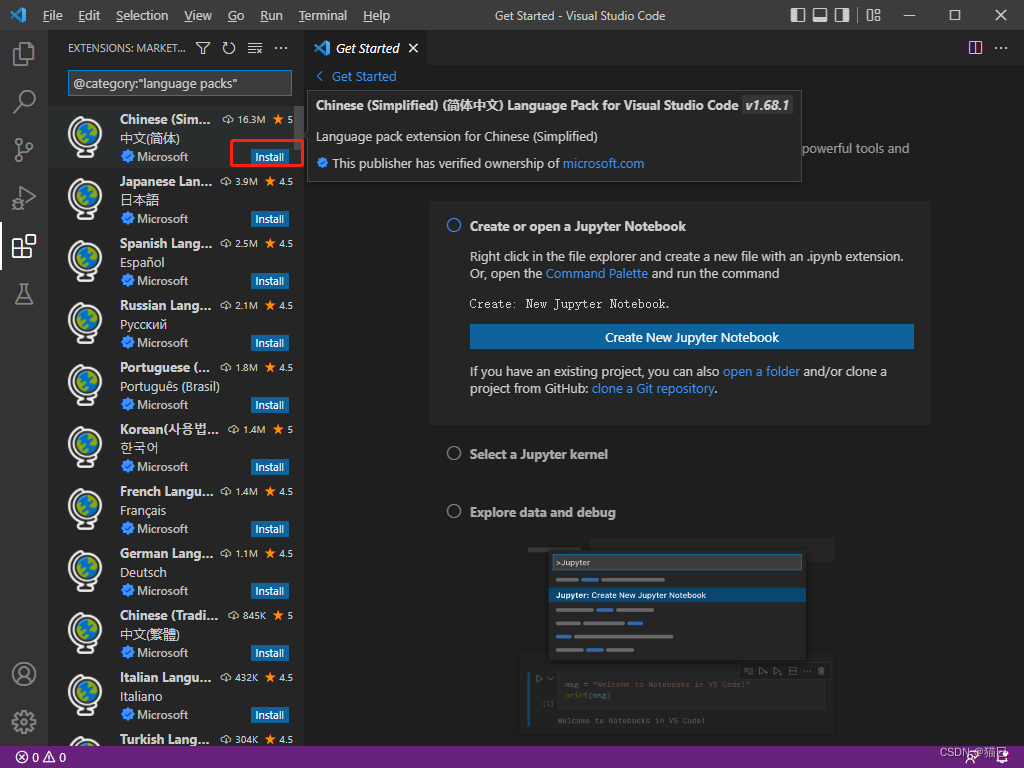Filter extensions with the funnel icon
The image size is (1024, 768).
pyautogui.click(x=203, y=48)
